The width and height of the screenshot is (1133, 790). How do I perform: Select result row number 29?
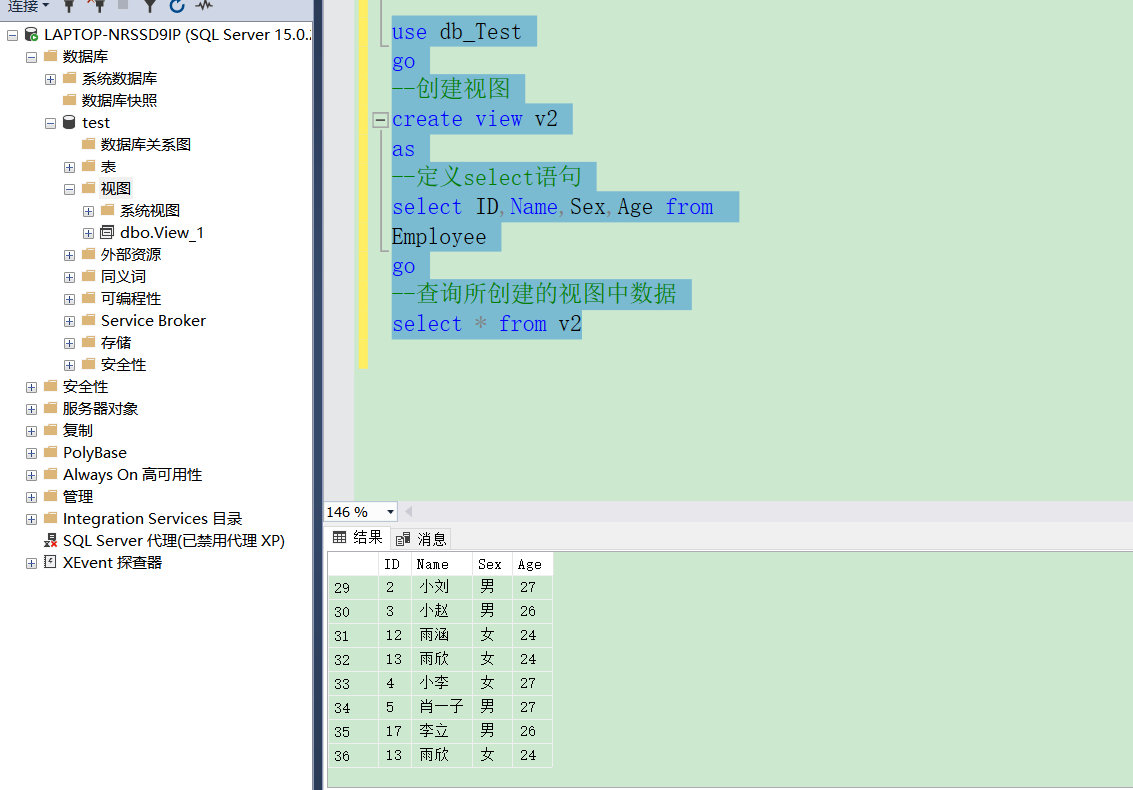353,588
